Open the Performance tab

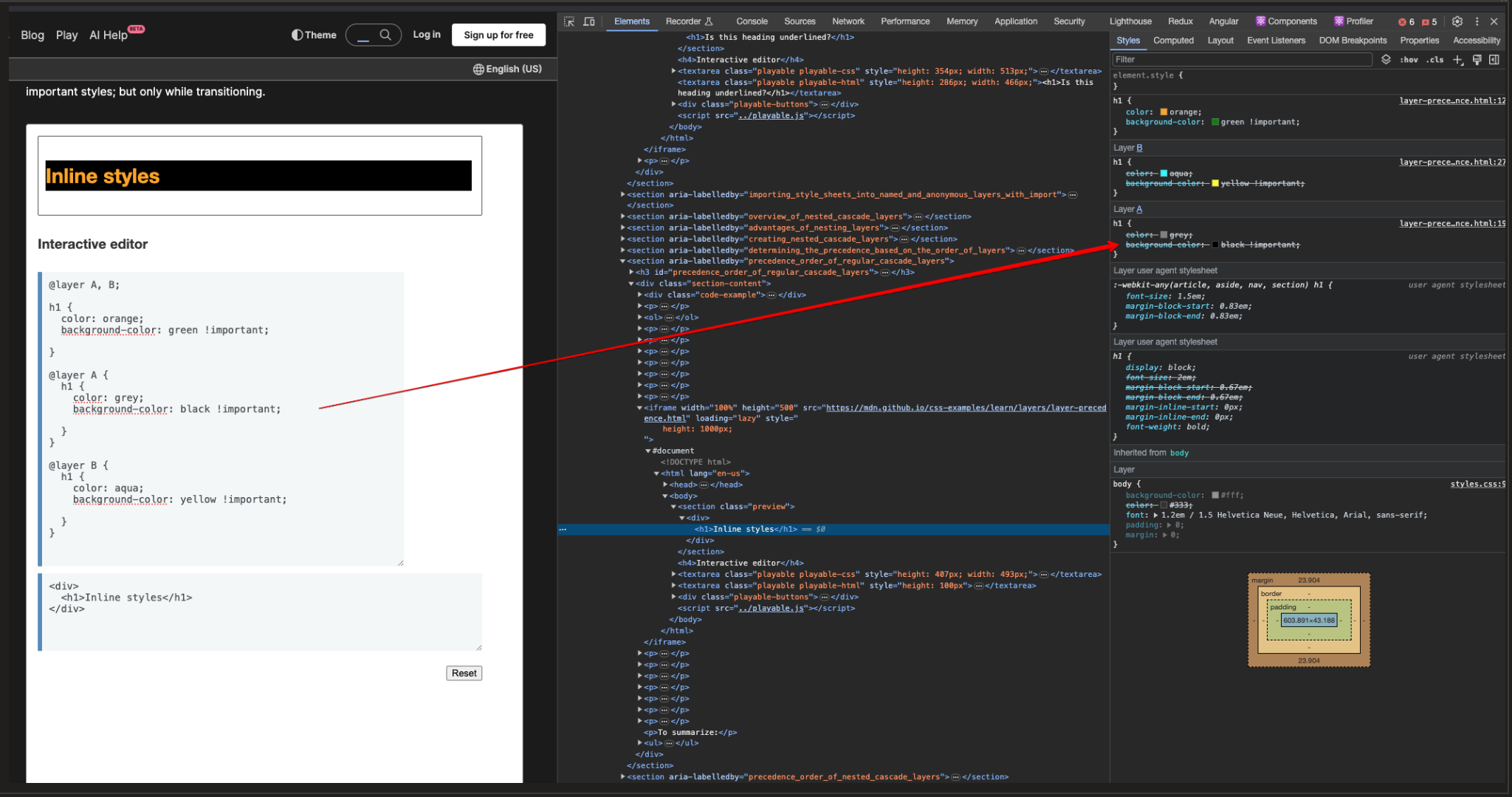pyautogui.click(x=905, y=21)
